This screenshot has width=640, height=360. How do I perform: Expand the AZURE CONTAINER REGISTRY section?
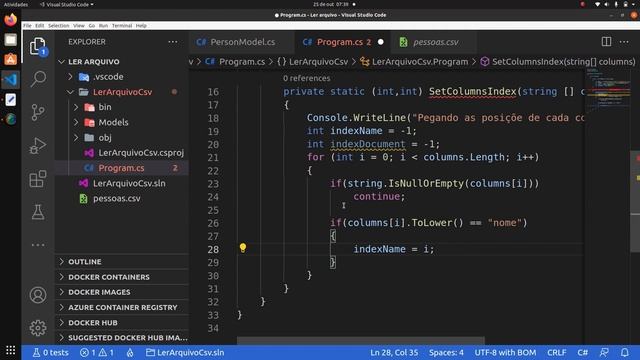click(122, 307)
